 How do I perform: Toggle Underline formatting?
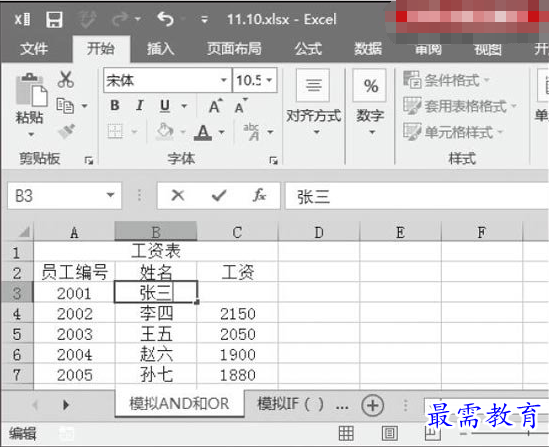click(x=165, y=106)
